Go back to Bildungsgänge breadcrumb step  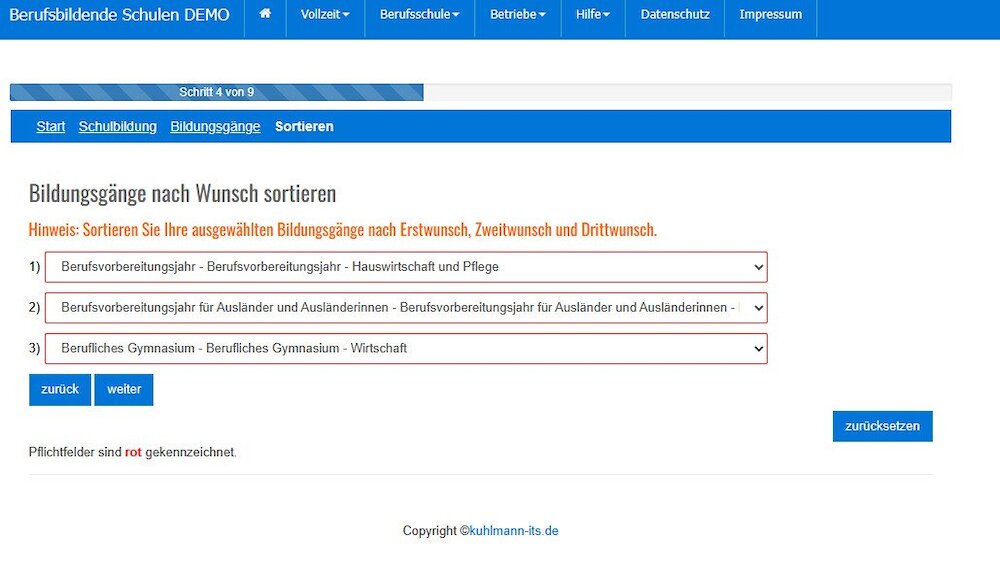(x=215, y=127)
